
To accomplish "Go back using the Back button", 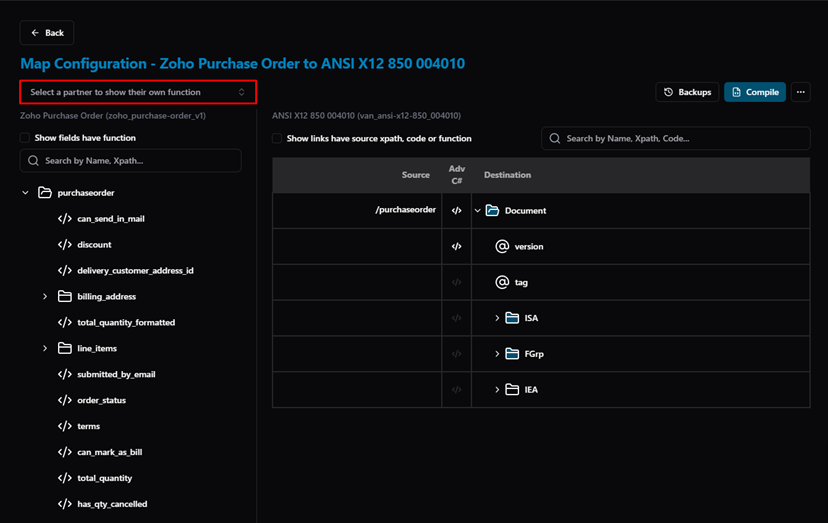I will [47, 33].
